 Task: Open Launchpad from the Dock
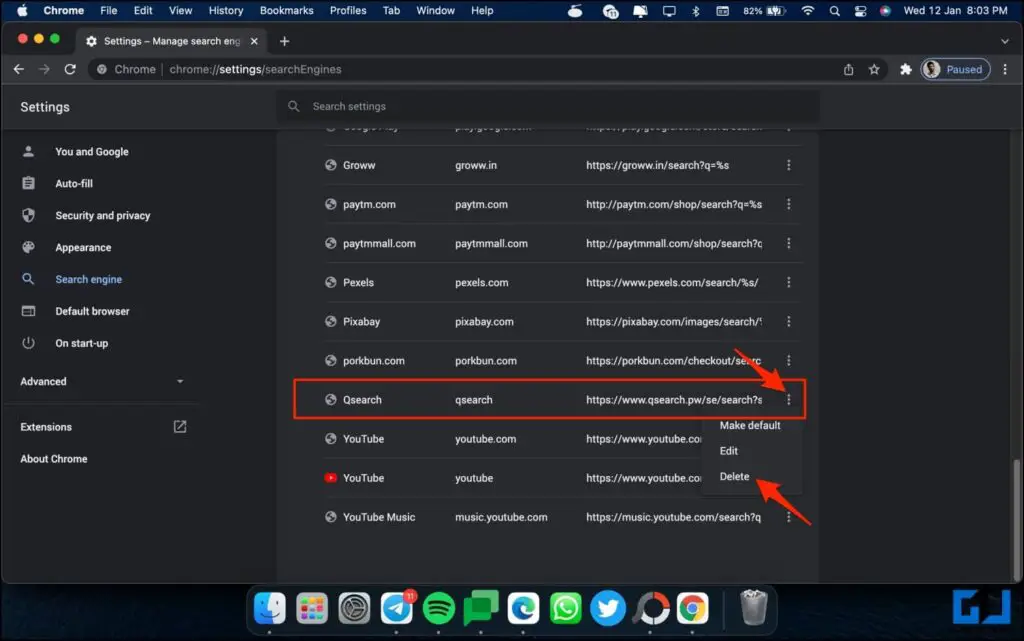312,608
